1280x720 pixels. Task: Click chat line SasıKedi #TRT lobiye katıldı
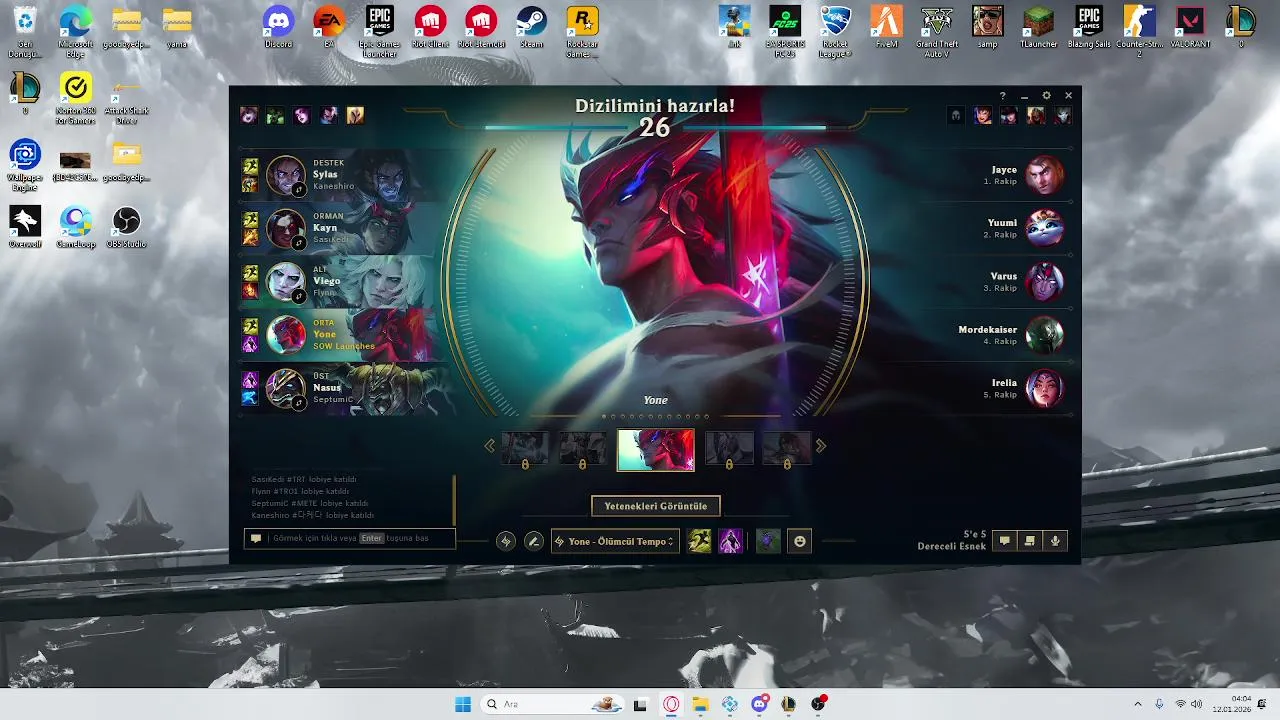click(x=304, y=479)
